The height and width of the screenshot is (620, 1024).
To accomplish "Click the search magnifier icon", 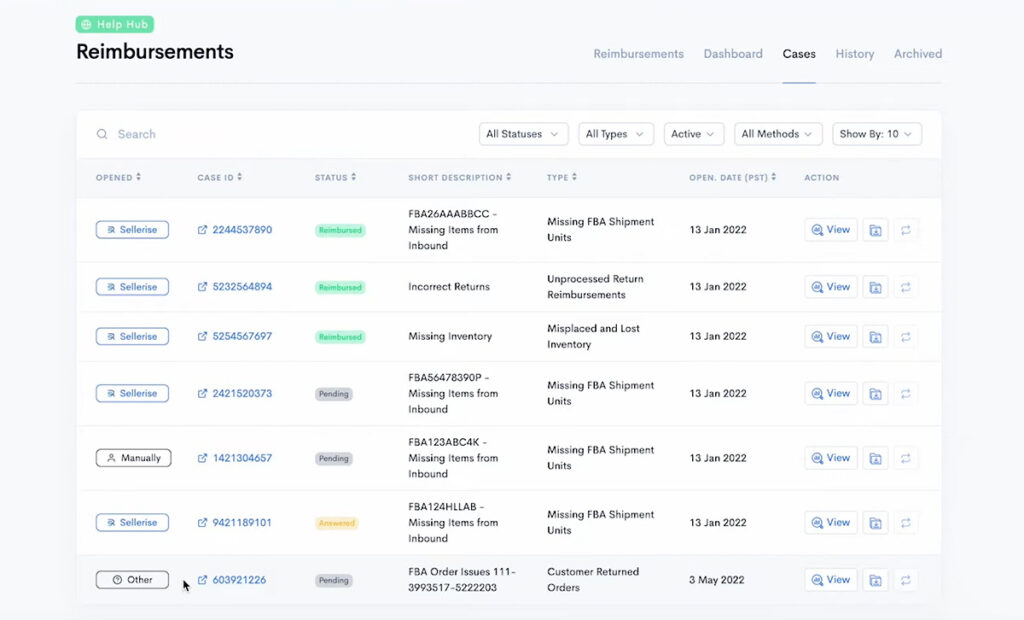I will (x=101, y=133).
